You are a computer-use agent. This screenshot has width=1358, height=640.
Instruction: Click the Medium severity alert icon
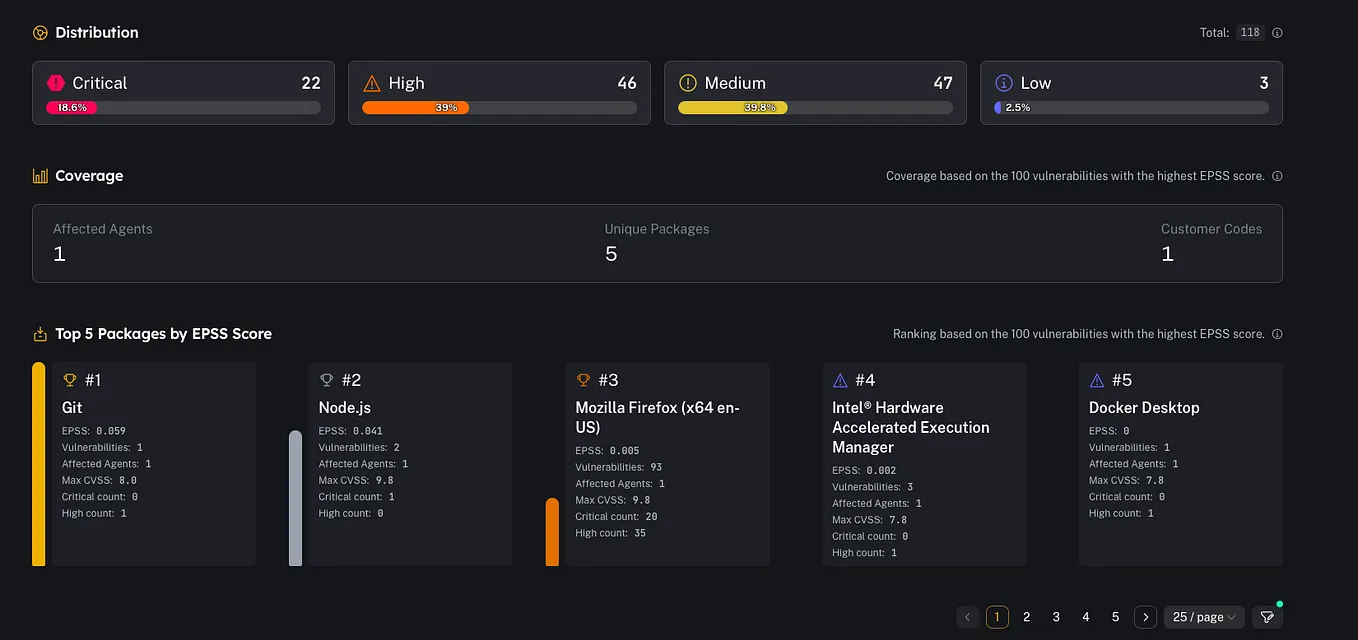tap(688, 83)
